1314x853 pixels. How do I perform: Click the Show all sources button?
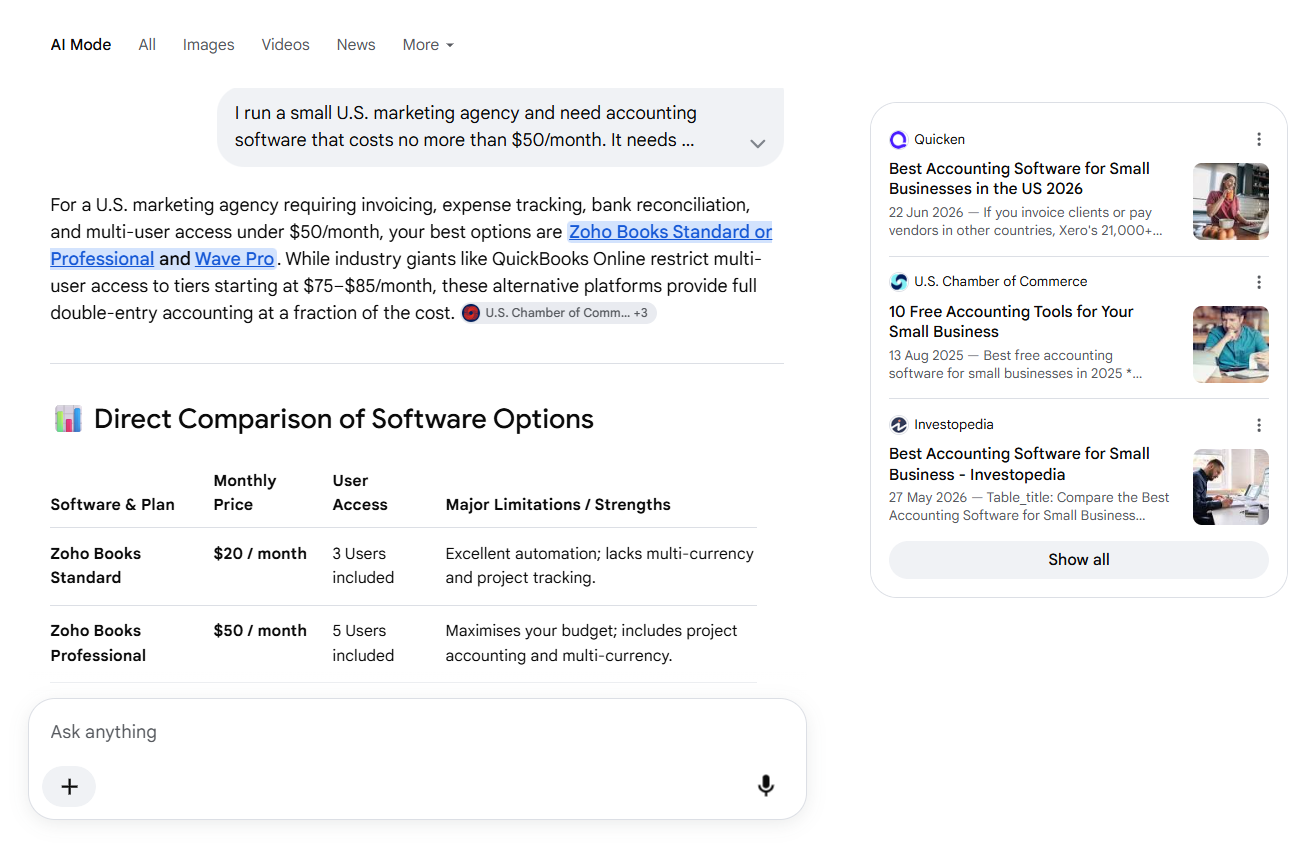(1078, 560)
